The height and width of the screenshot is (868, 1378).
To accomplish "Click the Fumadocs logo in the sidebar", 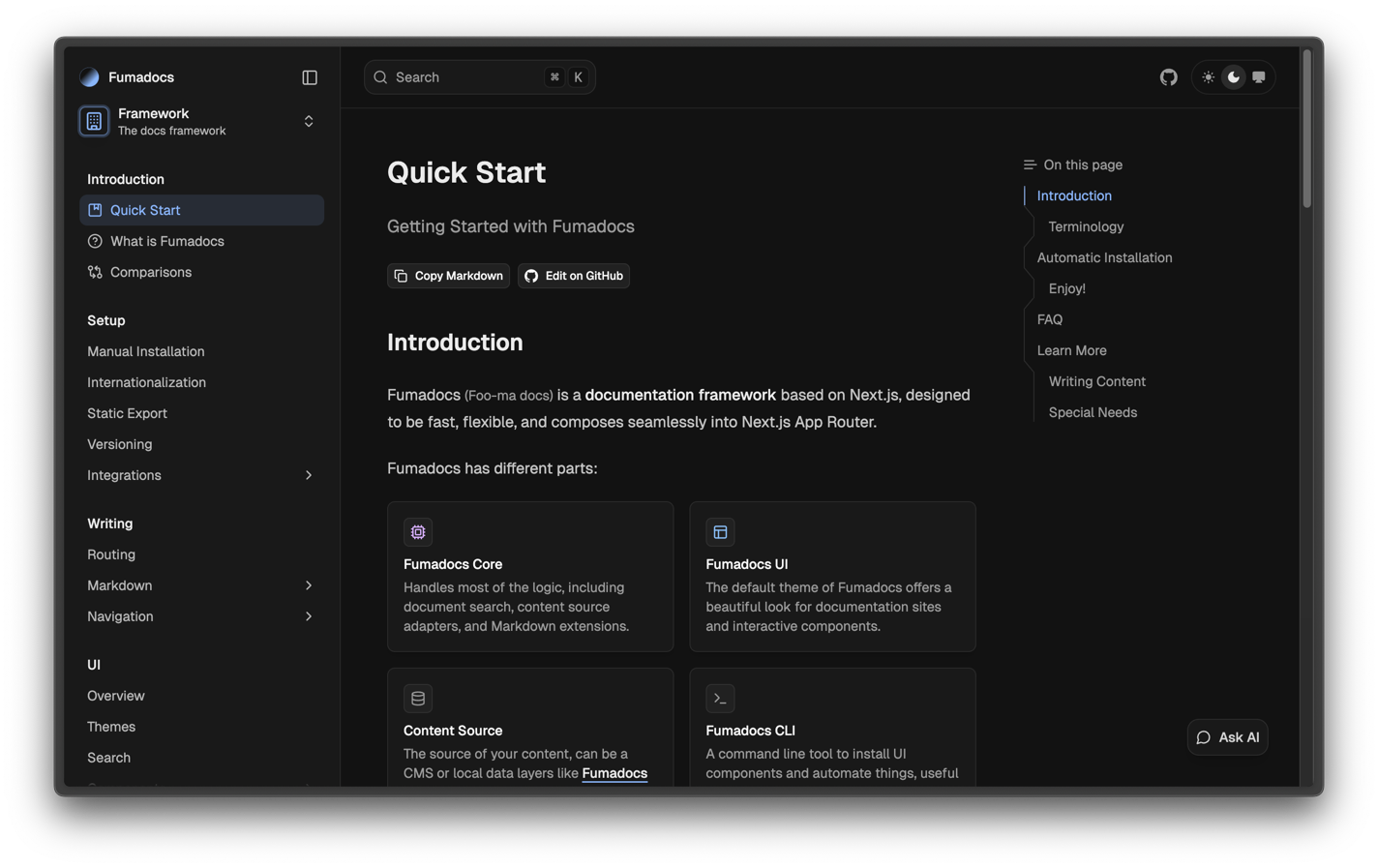I will point(90,77).
